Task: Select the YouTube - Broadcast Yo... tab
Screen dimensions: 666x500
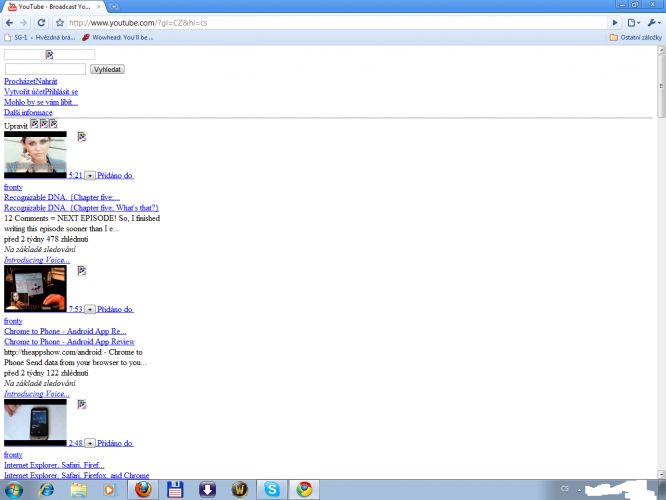Action: (x=53, y=7)
